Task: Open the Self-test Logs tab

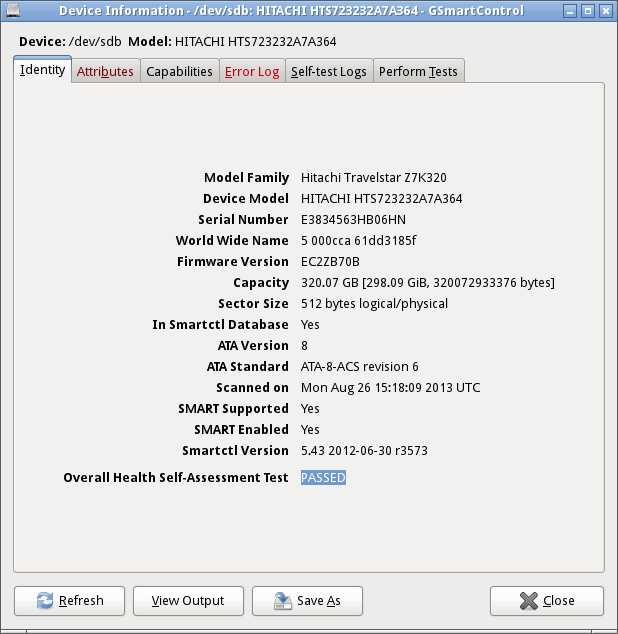Action: point(329,71)
